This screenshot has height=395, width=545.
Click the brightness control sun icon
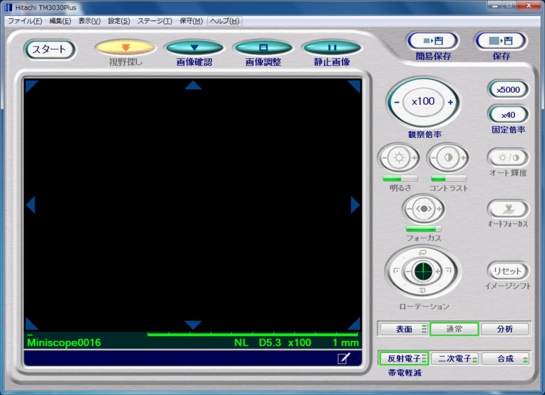[399, 158]
